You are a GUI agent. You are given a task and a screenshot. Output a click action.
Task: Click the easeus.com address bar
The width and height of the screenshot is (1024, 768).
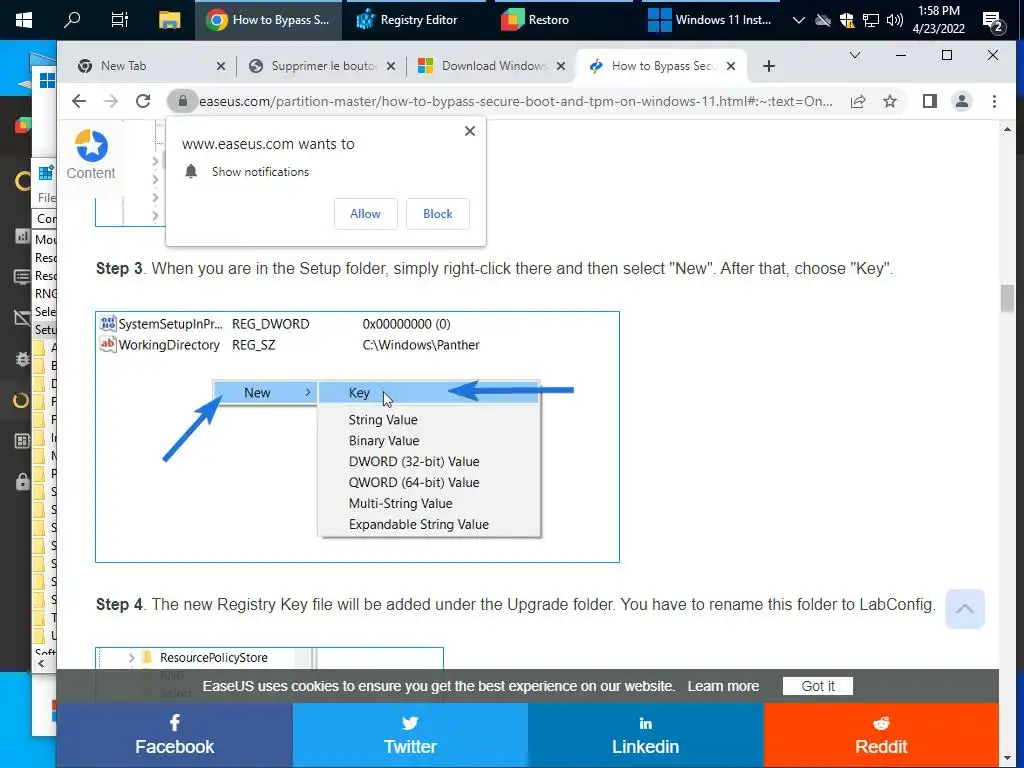click(x=515, y=101)
